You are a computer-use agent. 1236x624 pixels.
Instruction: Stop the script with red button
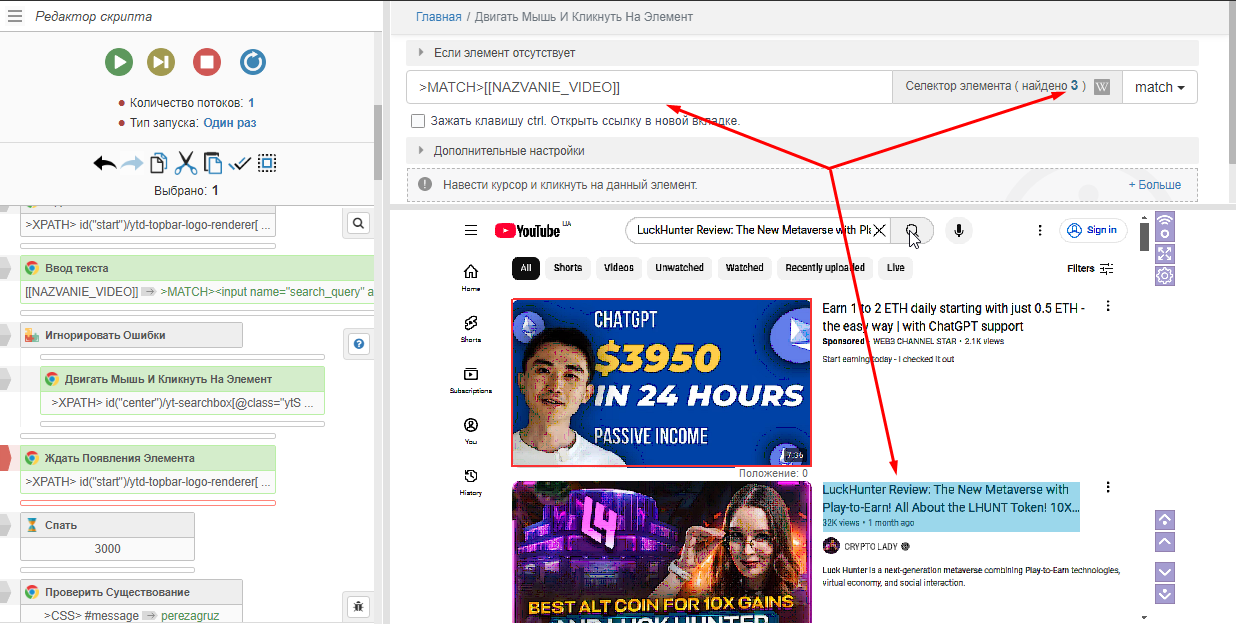tap(207, 62)
